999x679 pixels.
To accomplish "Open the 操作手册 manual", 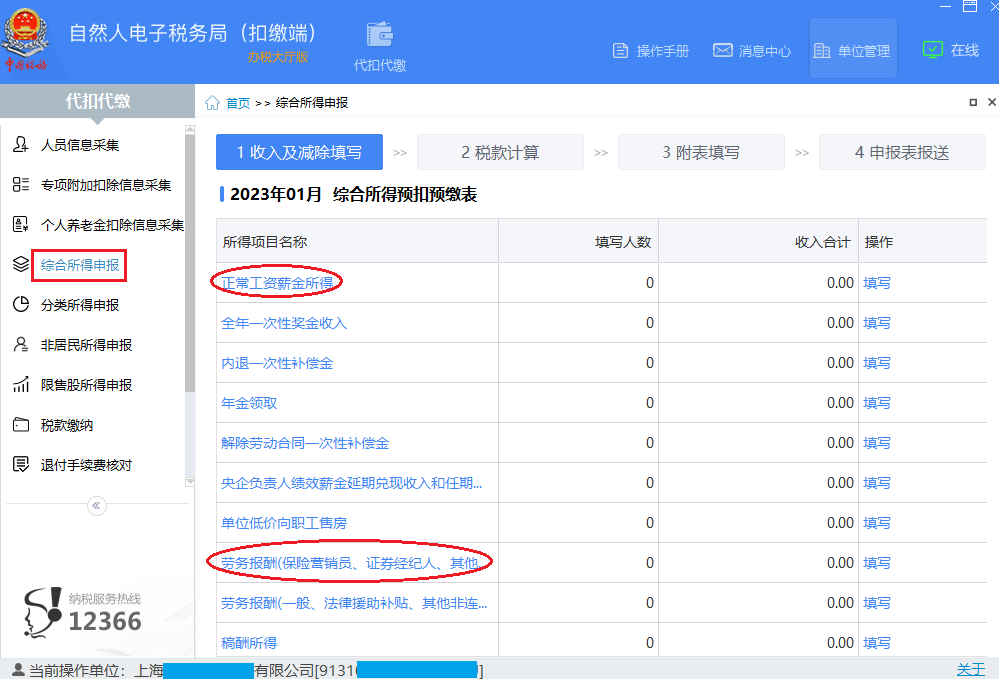I will point(651,48).
